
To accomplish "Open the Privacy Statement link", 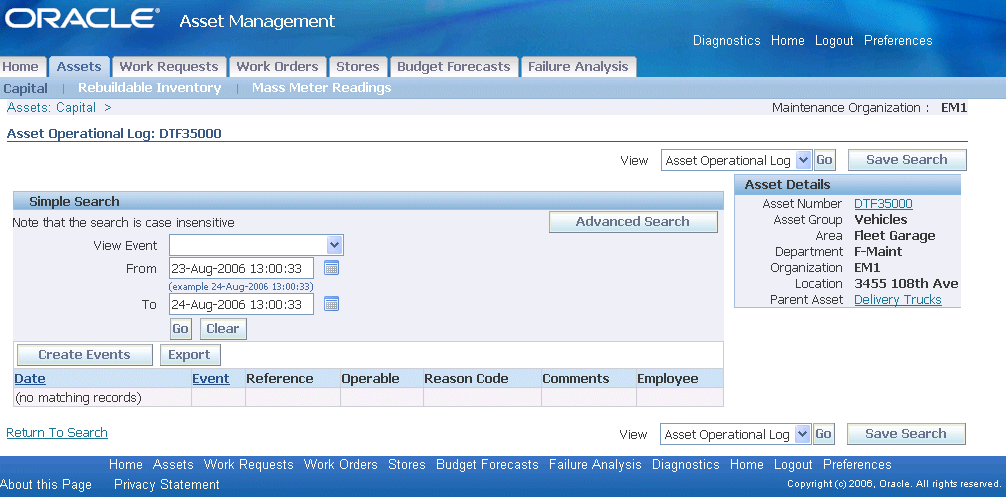I will coord(167,485).
